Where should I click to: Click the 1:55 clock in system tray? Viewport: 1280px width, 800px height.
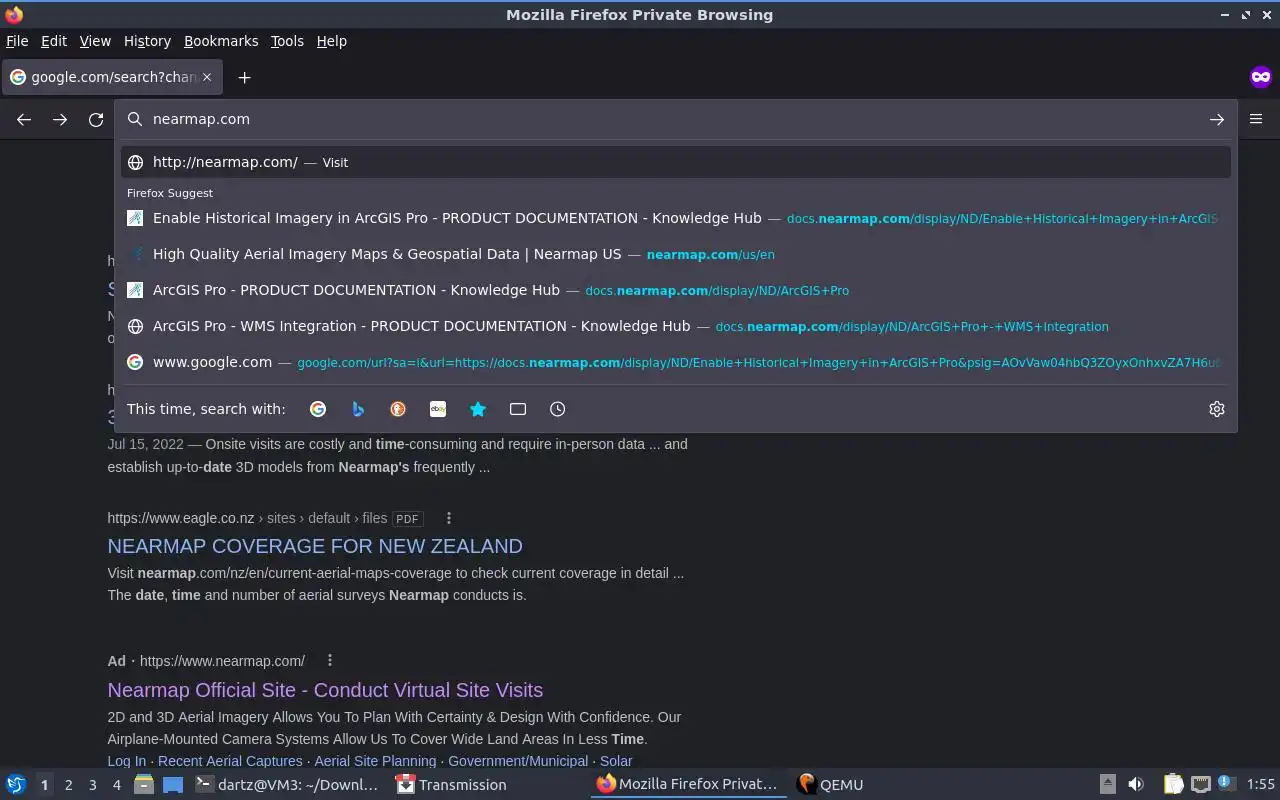click(1261, 785)
